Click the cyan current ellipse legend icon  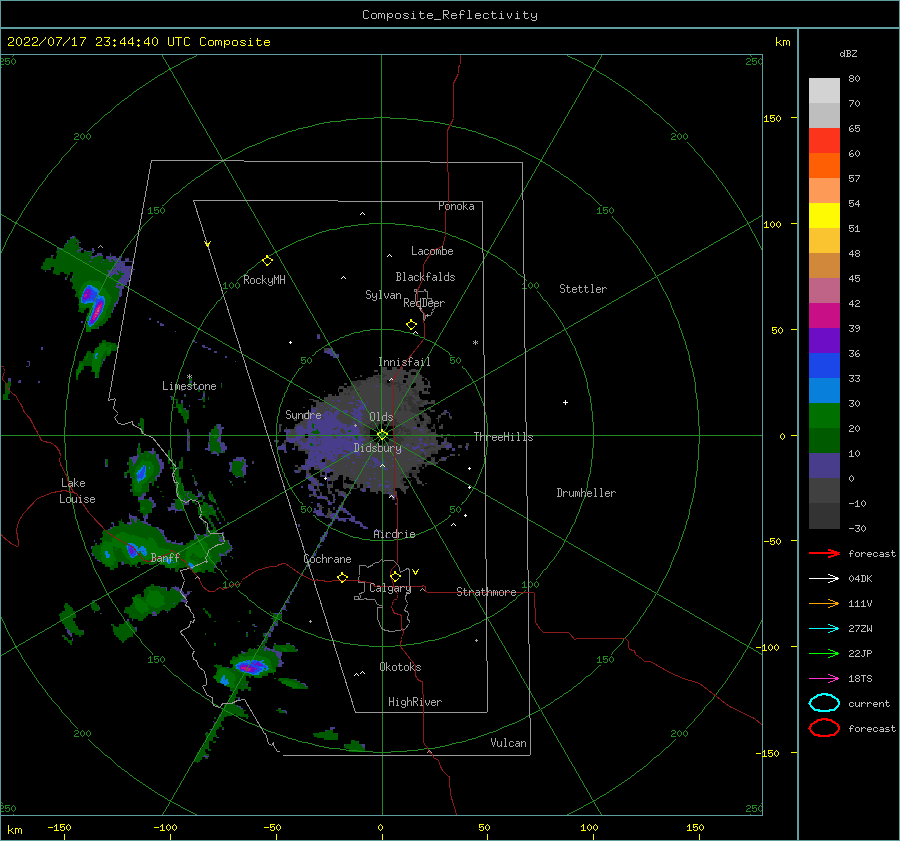click(x=824, y=703)
